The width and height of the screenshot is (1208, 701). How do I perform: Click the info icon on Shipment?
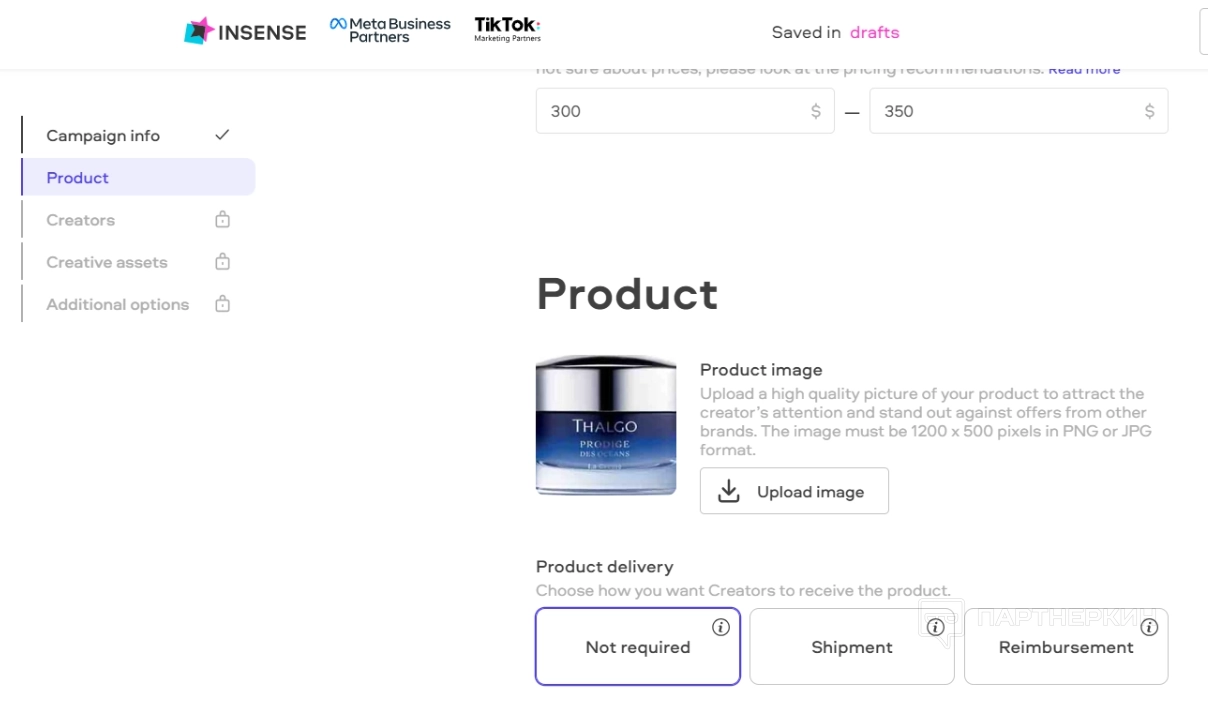click(936, 627)
